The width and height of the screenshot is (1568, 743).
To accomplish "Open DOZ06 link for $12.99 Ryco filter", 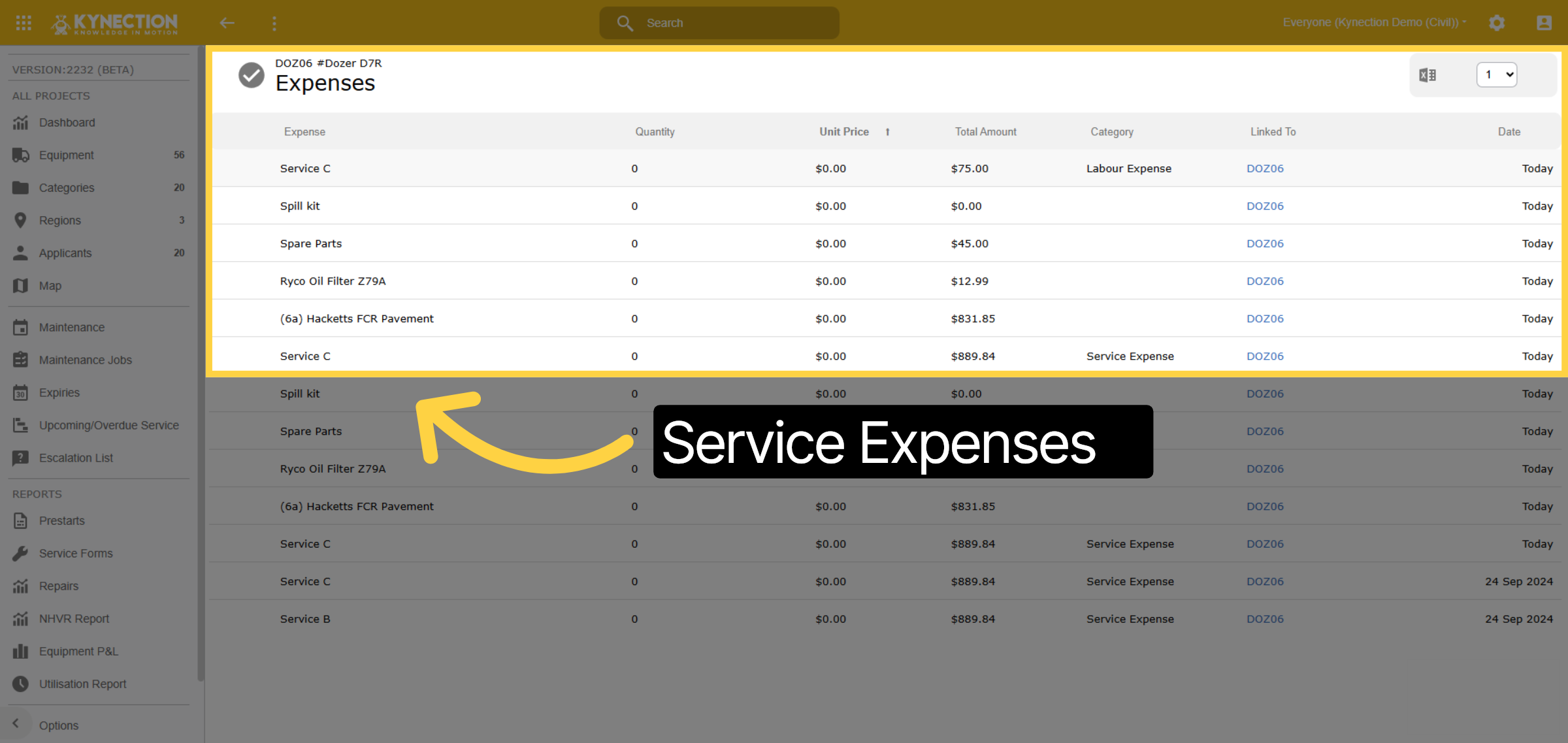I will pyautogui.click(x=1265, y=281).
